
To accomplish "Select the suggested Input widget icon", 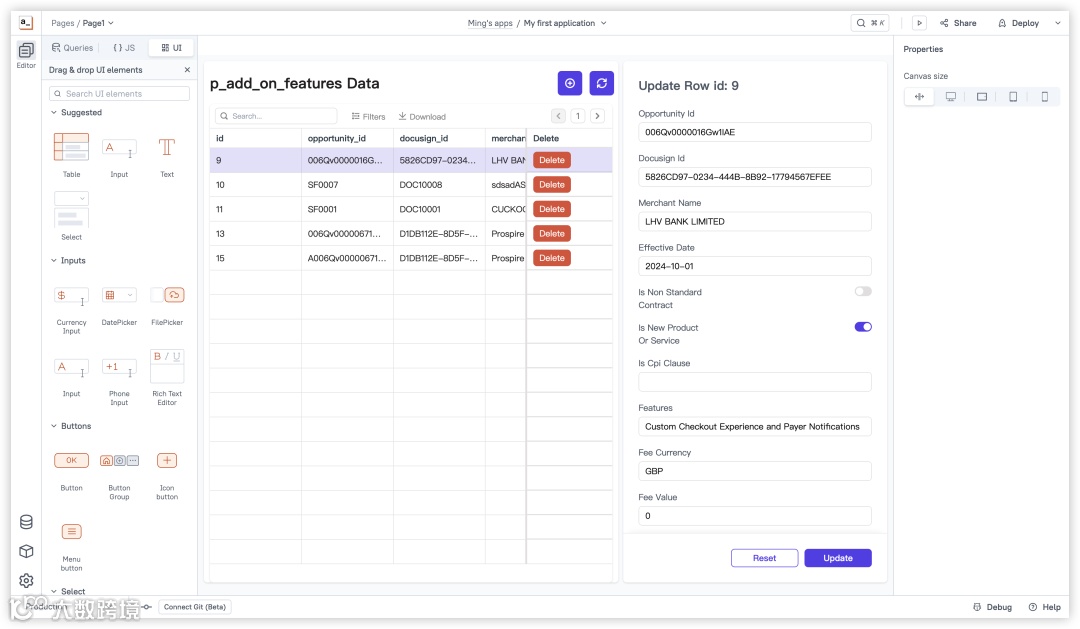I will pyautogui.click(x=119, y=147).
